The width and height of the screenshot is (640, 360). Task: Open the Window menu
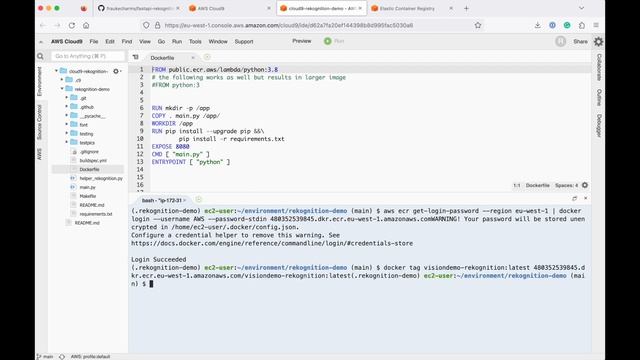218,42
